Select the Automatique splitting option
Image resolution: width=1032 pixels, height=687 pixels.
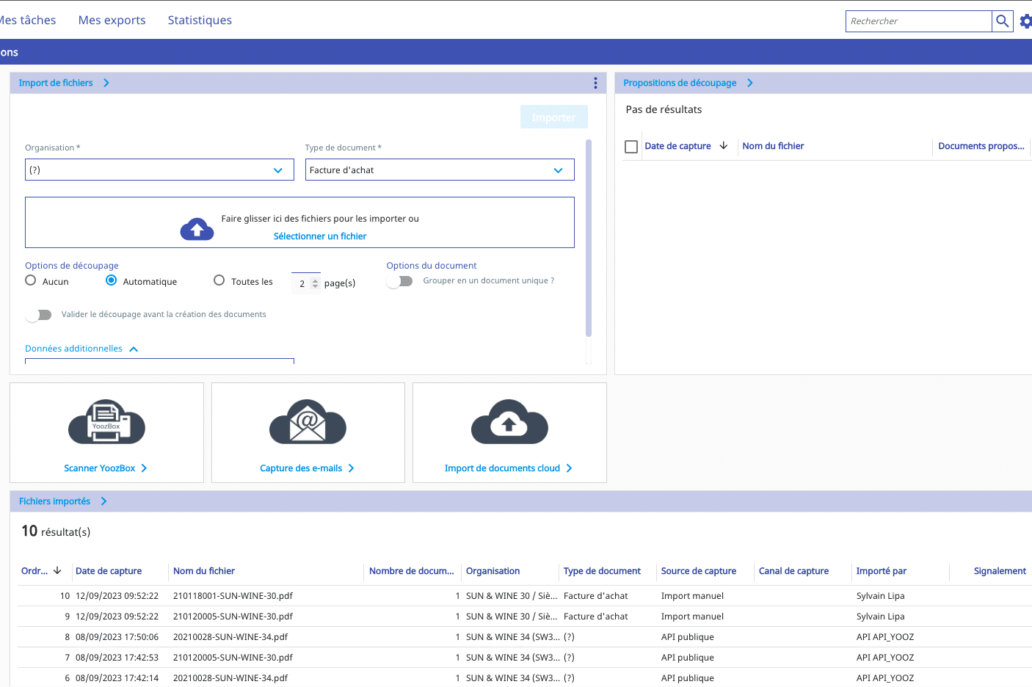click(x=111, y=280)
